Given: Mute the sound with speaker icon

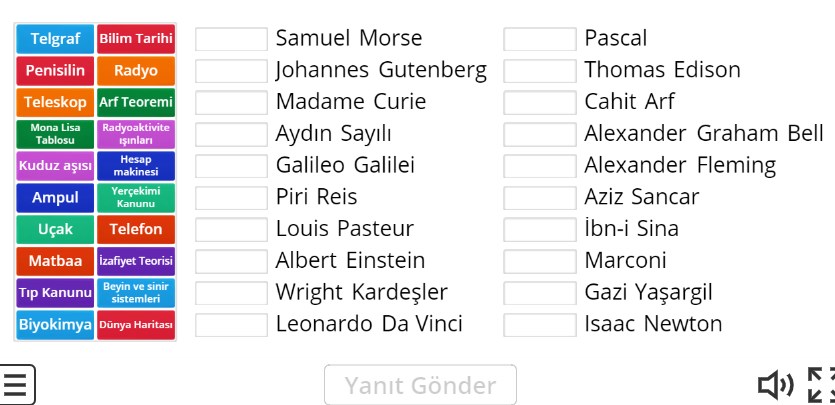Looking at the screenshot, I should [775, 385].
